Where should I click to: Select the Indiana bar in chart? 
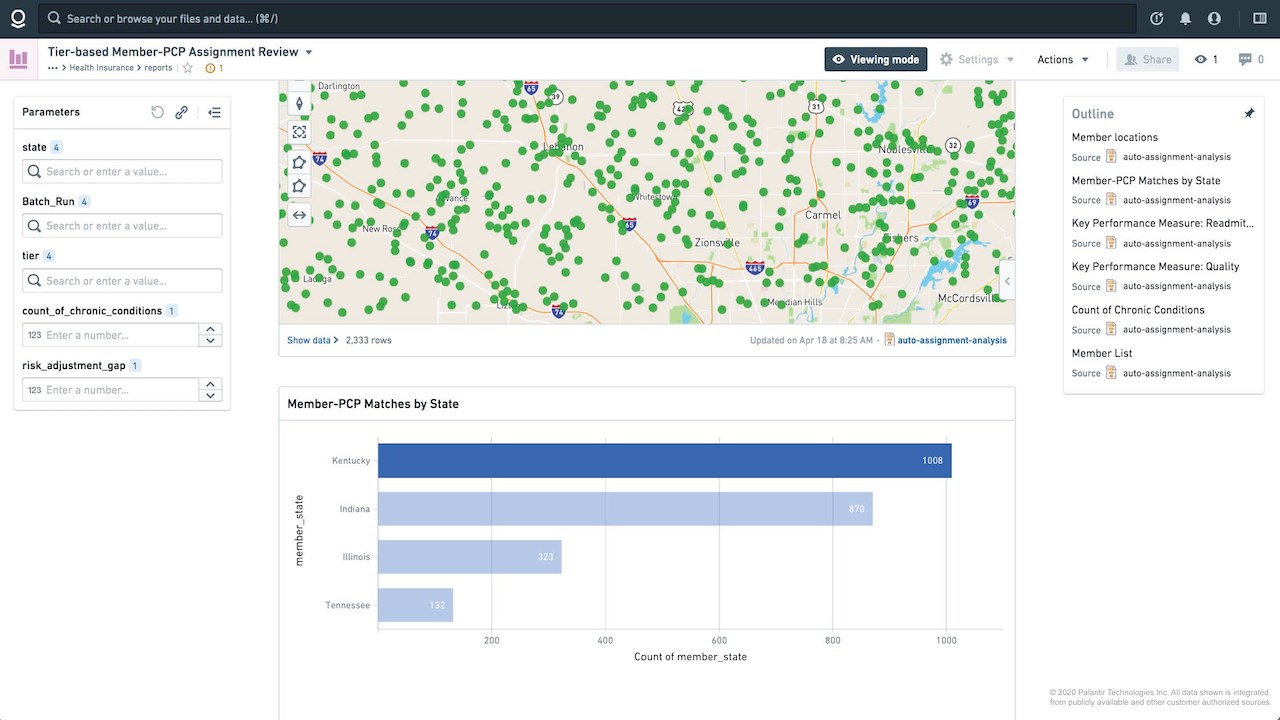tap(625, 509)
